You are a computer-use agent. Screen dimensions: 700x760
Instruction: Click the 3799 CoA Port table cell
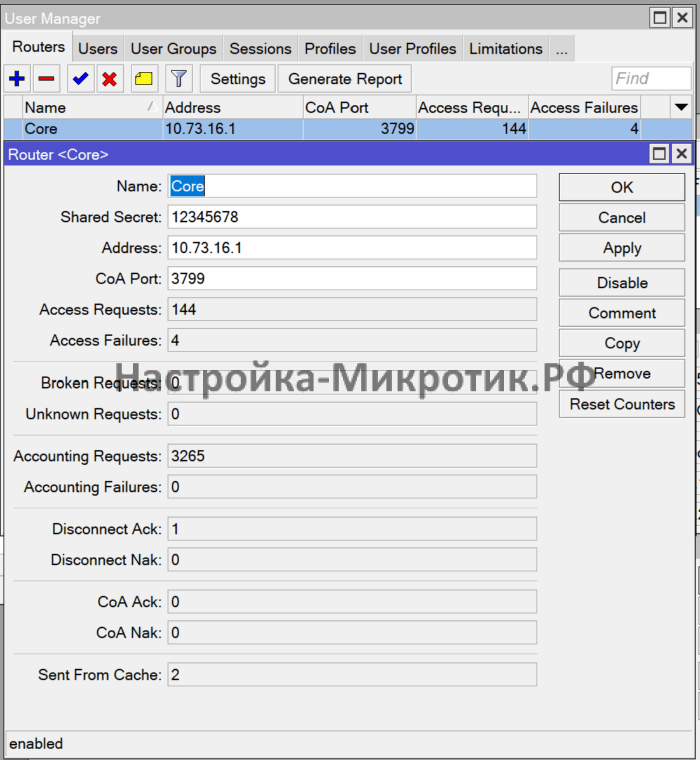coord(360,129)
